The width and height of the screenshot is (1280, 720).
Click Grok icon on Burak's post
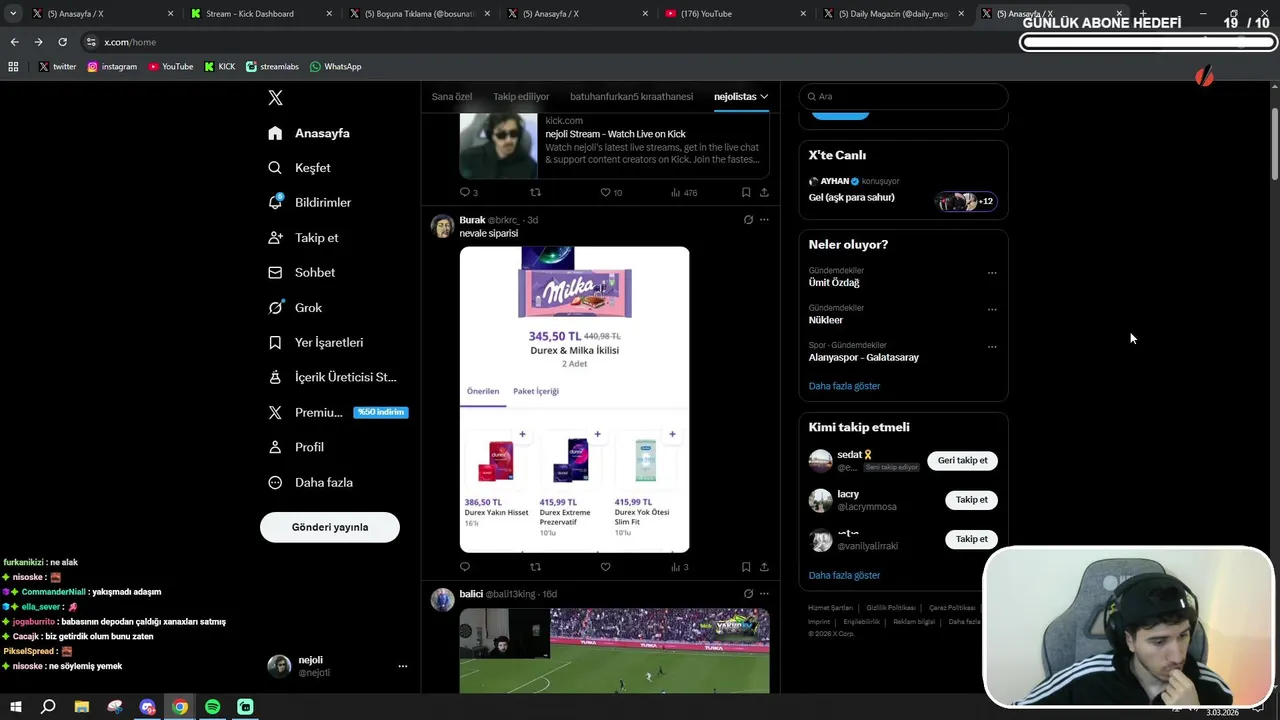748,219
